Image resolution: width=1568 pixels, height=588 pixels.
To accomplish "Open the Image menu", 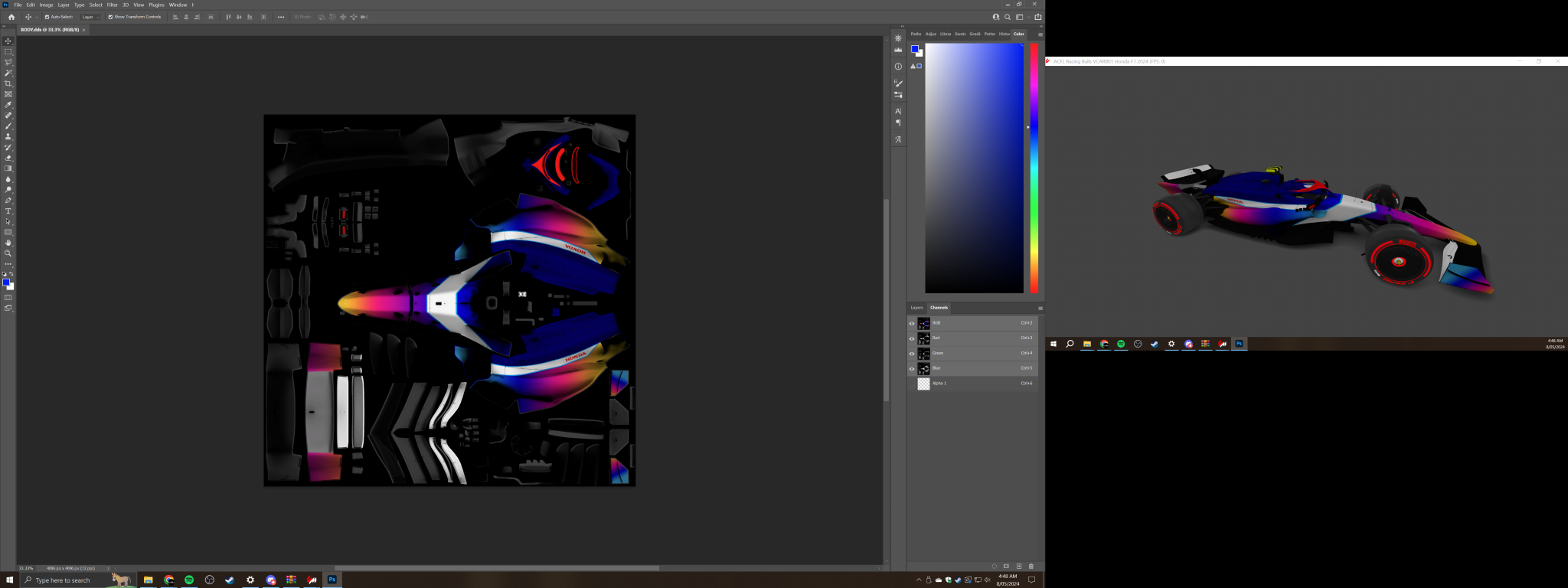I will (46, 5).
